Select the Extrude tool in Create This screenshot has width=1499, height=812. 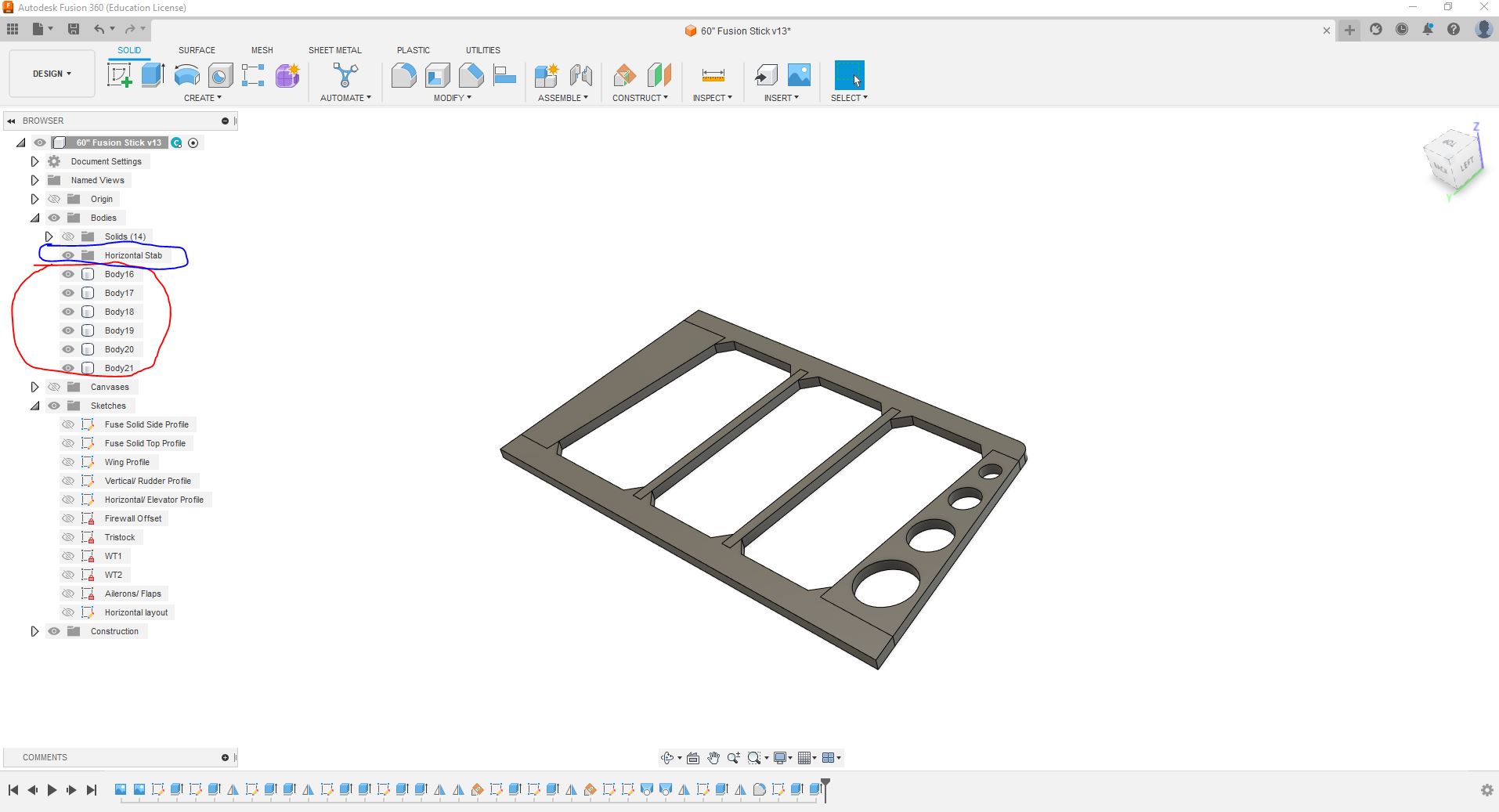pos(153,75)
